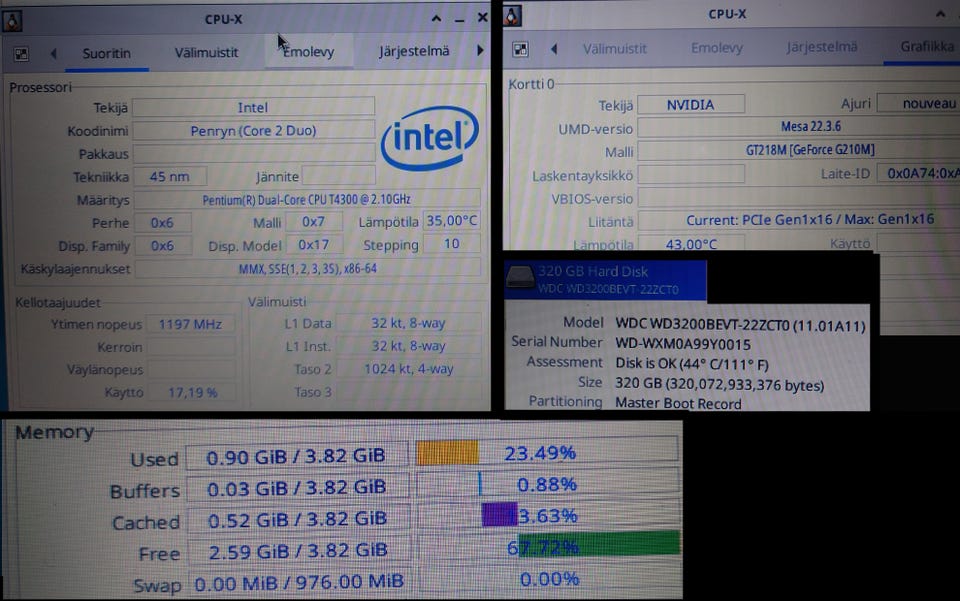Click Malli field showing GT218M GeForce G210M

799,150
